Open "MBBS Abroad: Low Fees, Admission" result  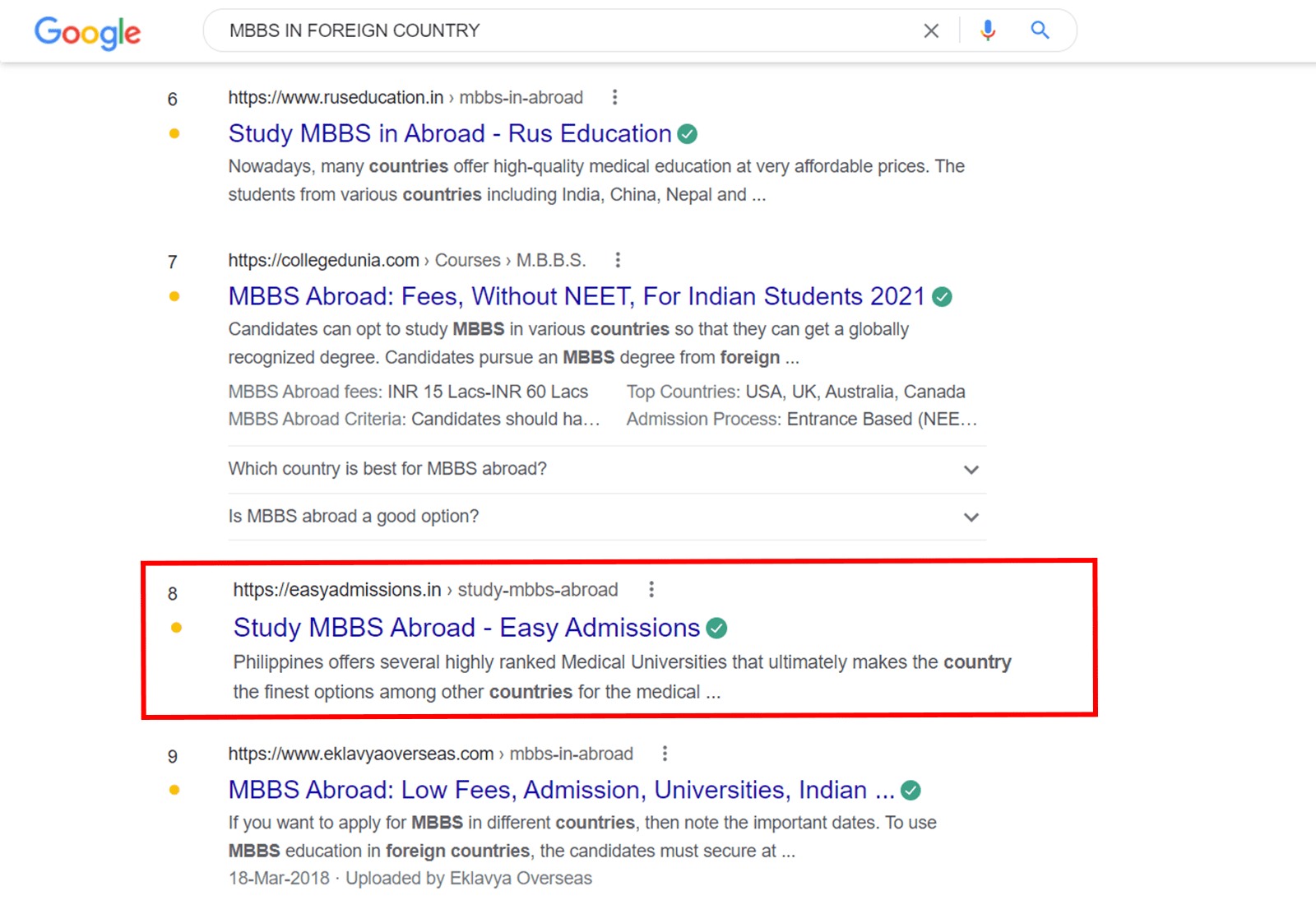561,790
